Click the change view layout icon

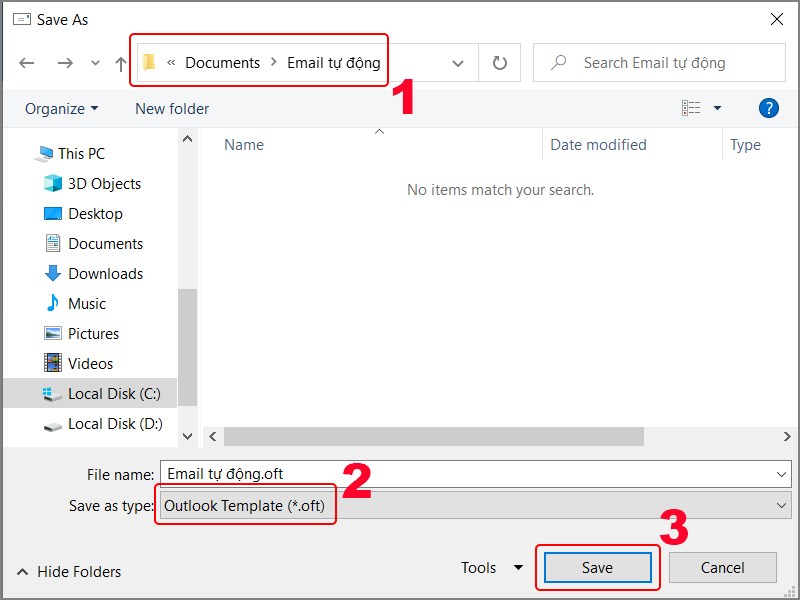[691, 108]
